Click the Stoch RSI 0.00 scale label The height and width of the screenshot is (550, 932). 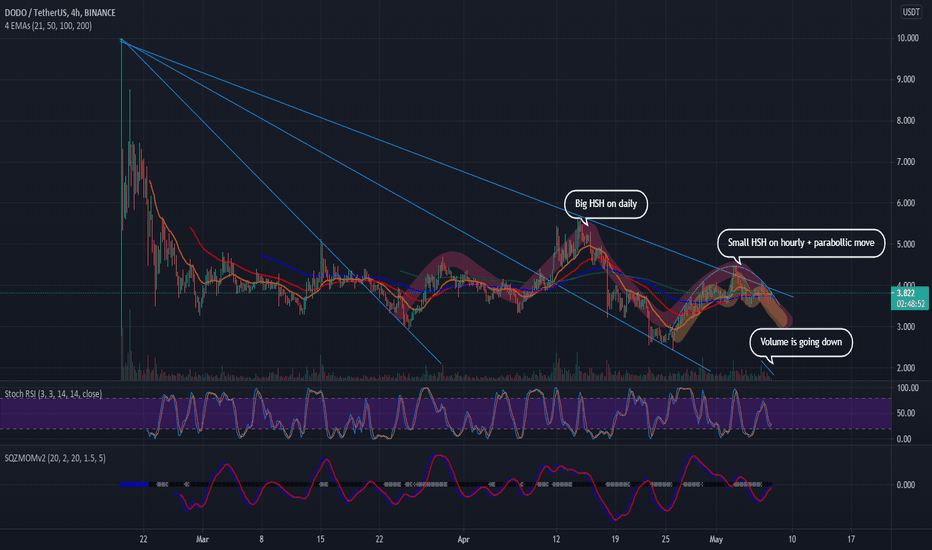tap(904, 439)
